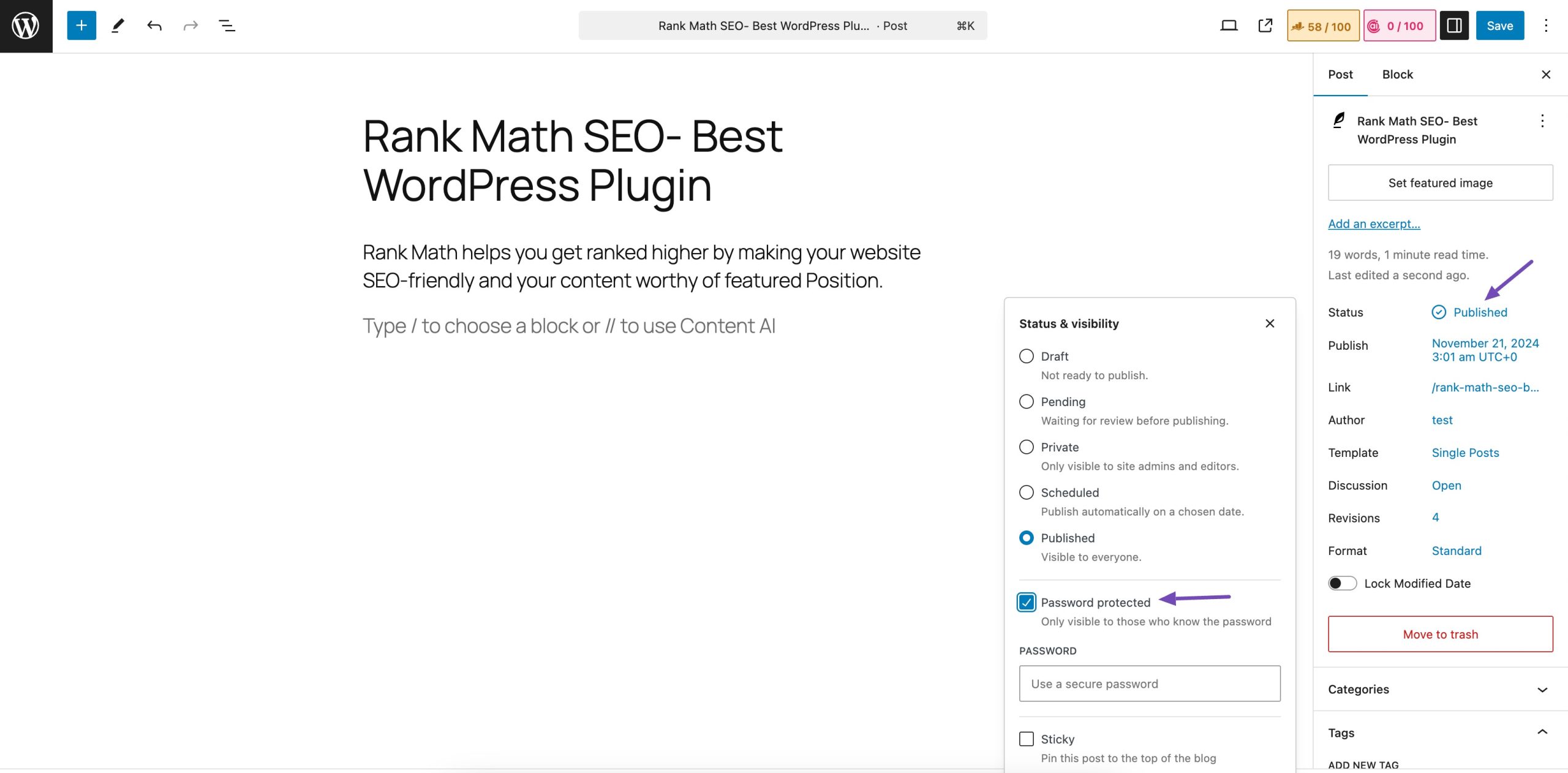Click the password input field
Viewport: 1568px width, 773px height.
1149,683
